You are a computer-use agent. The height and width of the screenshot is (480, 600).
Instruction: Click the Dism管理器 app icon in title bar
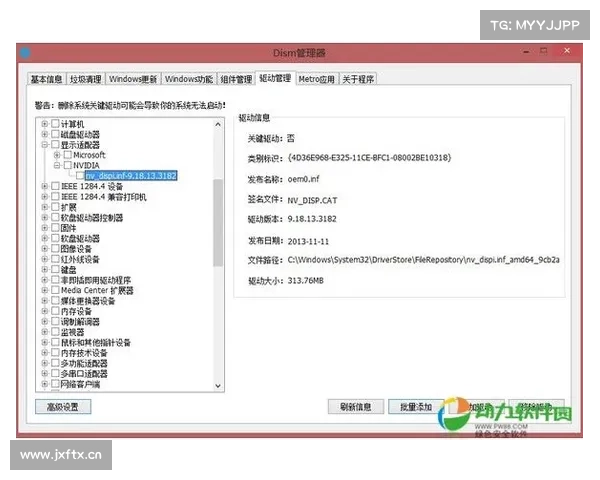[25, 52]
